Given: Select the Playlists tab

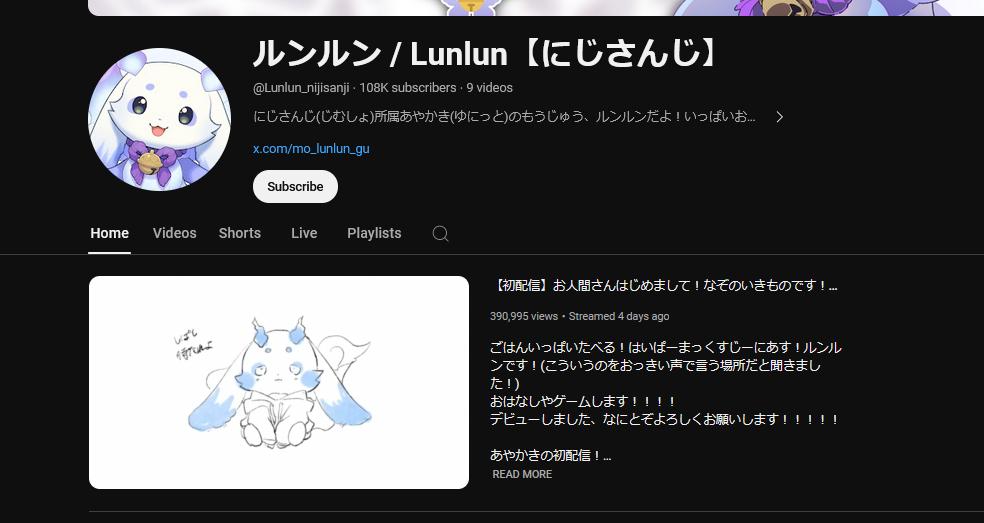Looking at the screenshot, I should click(374, 233).
